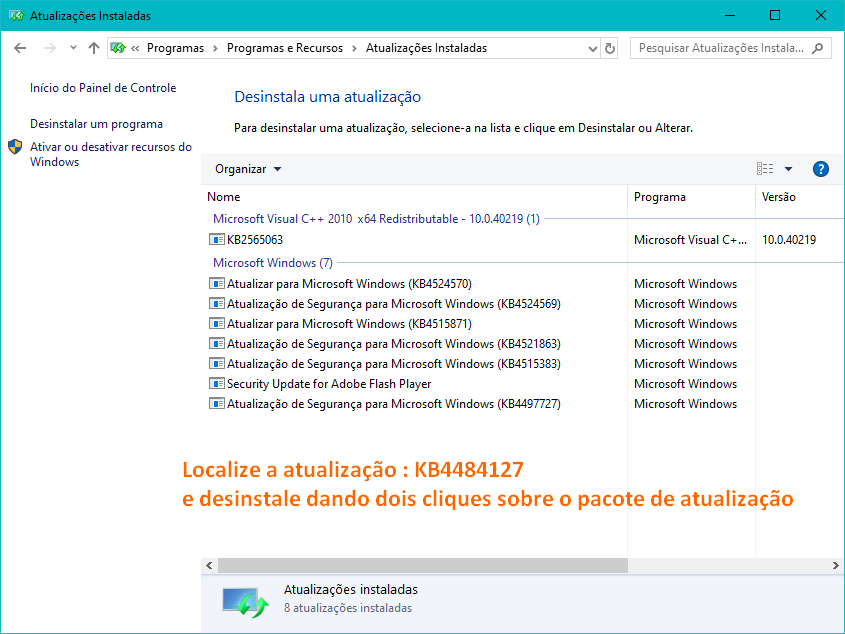
Task: Select the Atualizações Instaladas breadcrumb
Action: pyautogui.click(x=426, y=48)
